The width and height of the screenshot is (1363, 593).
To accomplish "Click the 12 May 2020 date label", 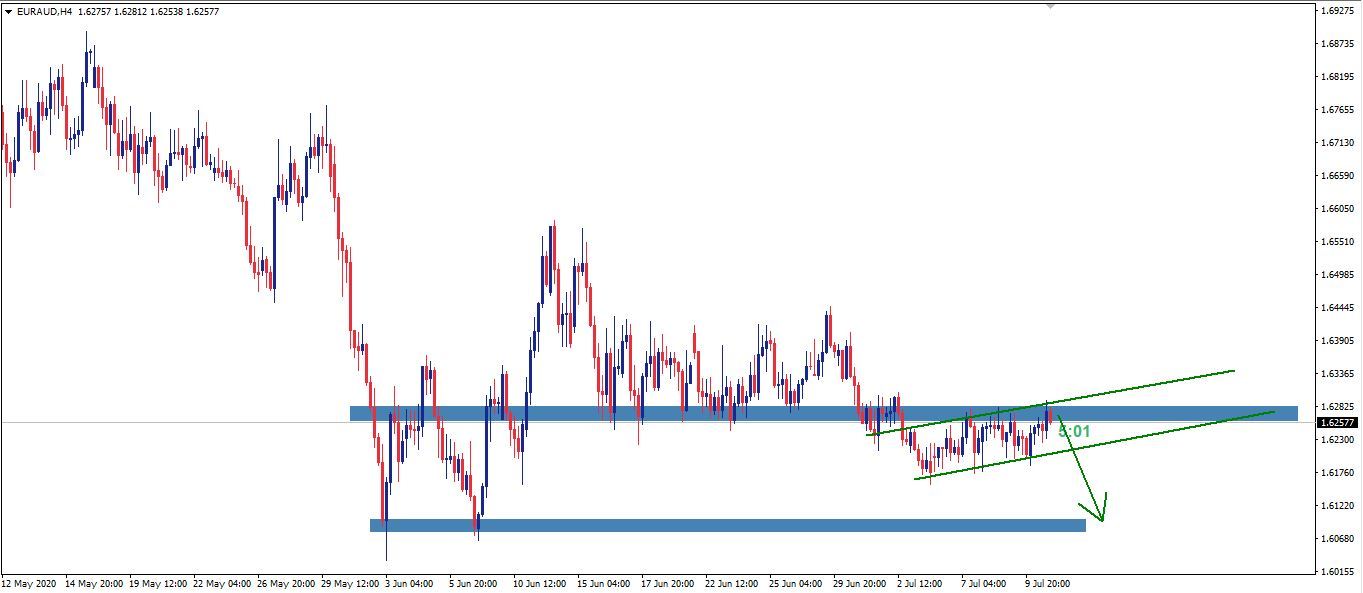I will [29, 584].
